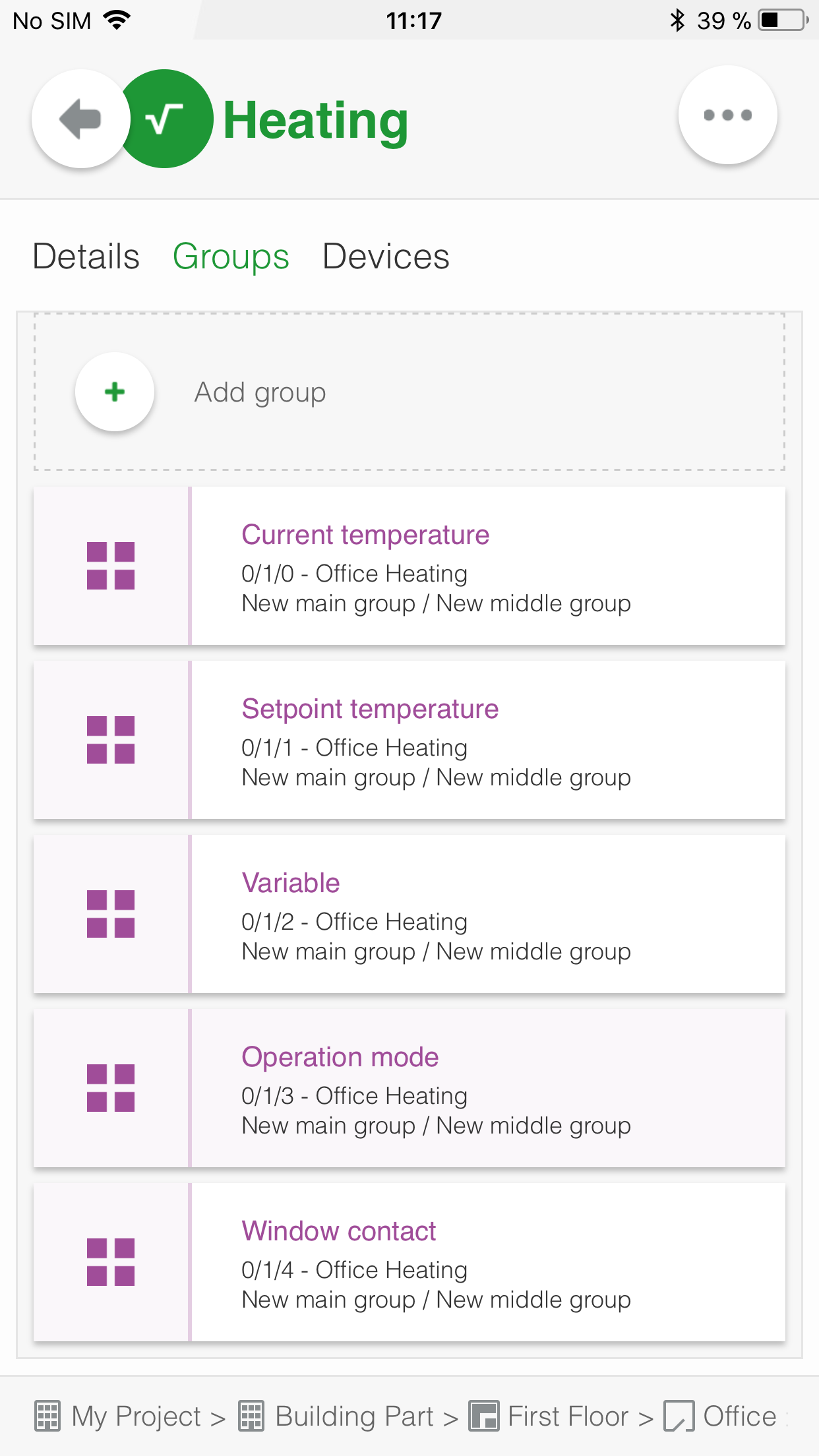This screenshot has height=1456, width=819.
Task: Click the Variable group squares icon
Action: pyautogui.click(x=111, y=913)
